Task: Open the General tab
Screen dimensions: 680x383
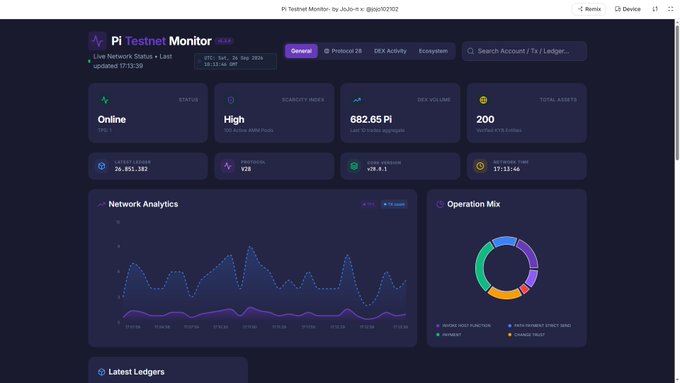Action: coord(301,51)
